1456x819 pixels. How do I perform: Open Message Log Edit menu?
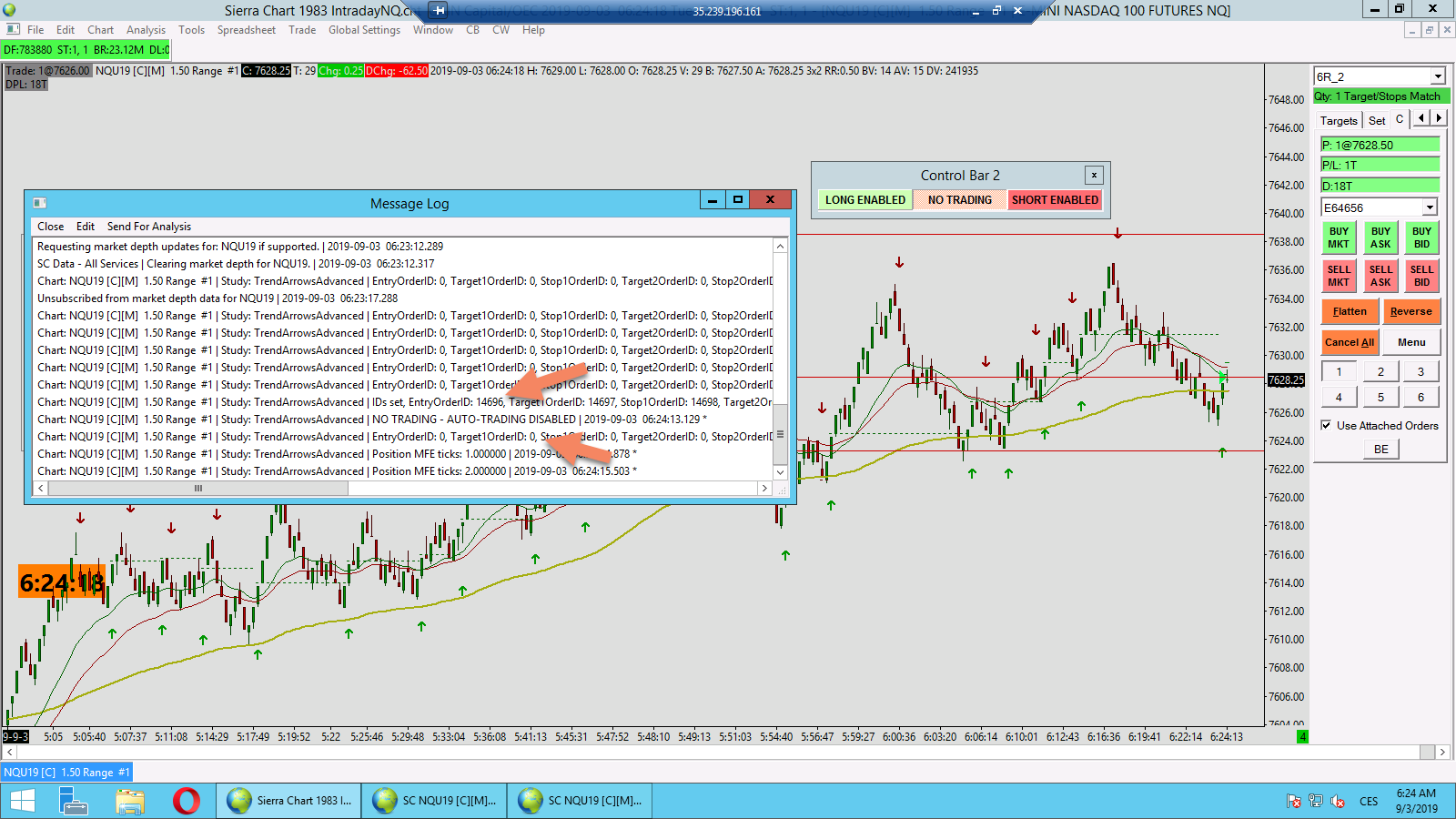86,227
